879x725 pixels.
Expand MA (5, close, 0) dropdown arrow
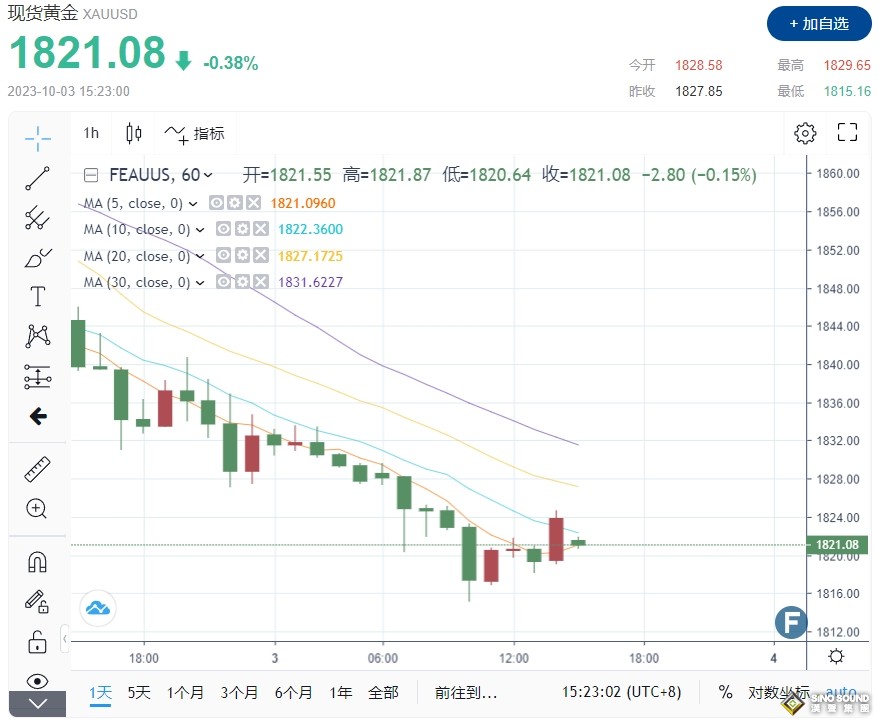(193, 204)
